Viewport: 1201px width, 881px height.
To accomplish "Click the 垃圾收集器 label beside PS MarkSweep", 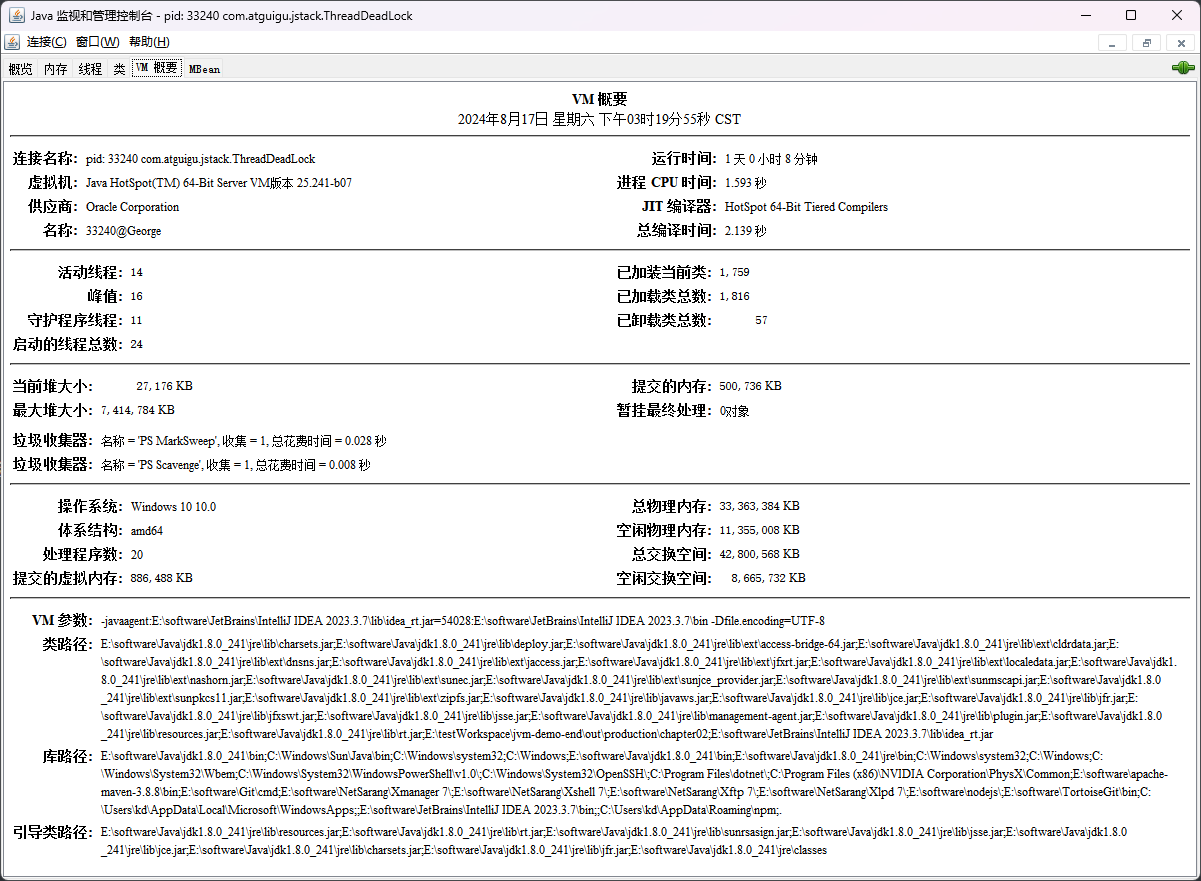I will pyautogui.click(x=54, y=441).
